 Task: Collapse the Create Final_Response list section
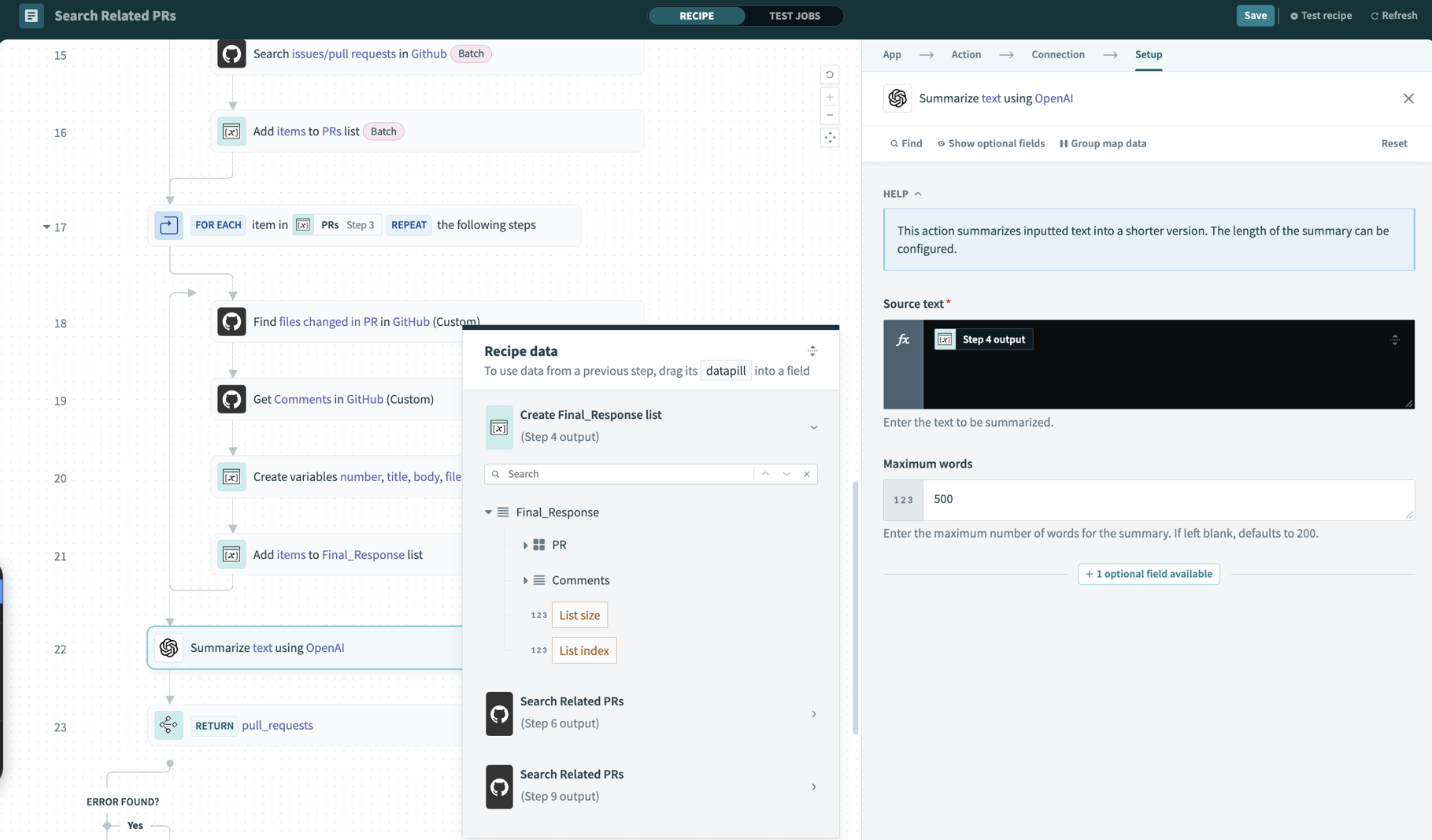(813, 427)
